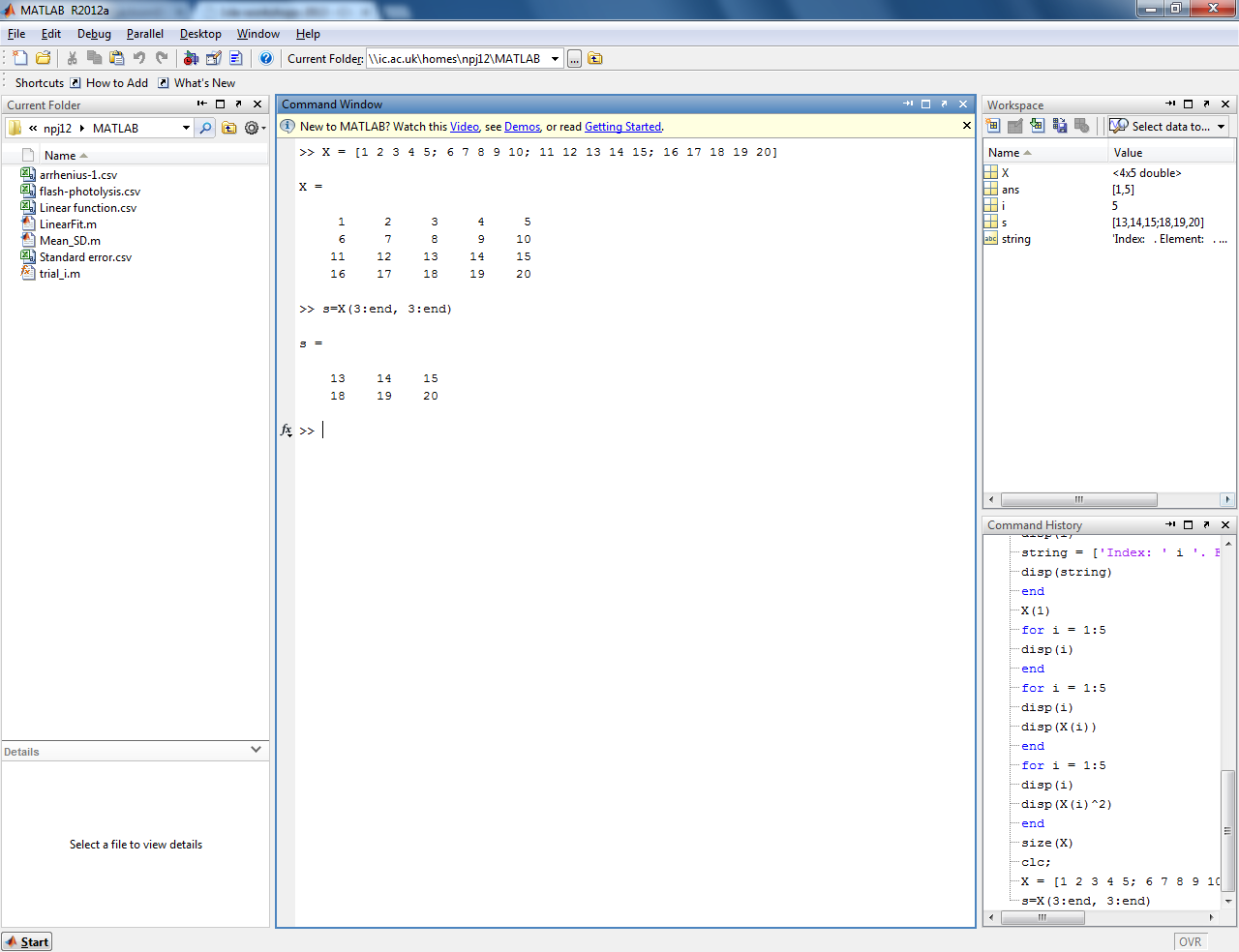Click the GUIDE icon in main toolbar
The height and width of the screenshot is (952, 1239).
(214, 58)
